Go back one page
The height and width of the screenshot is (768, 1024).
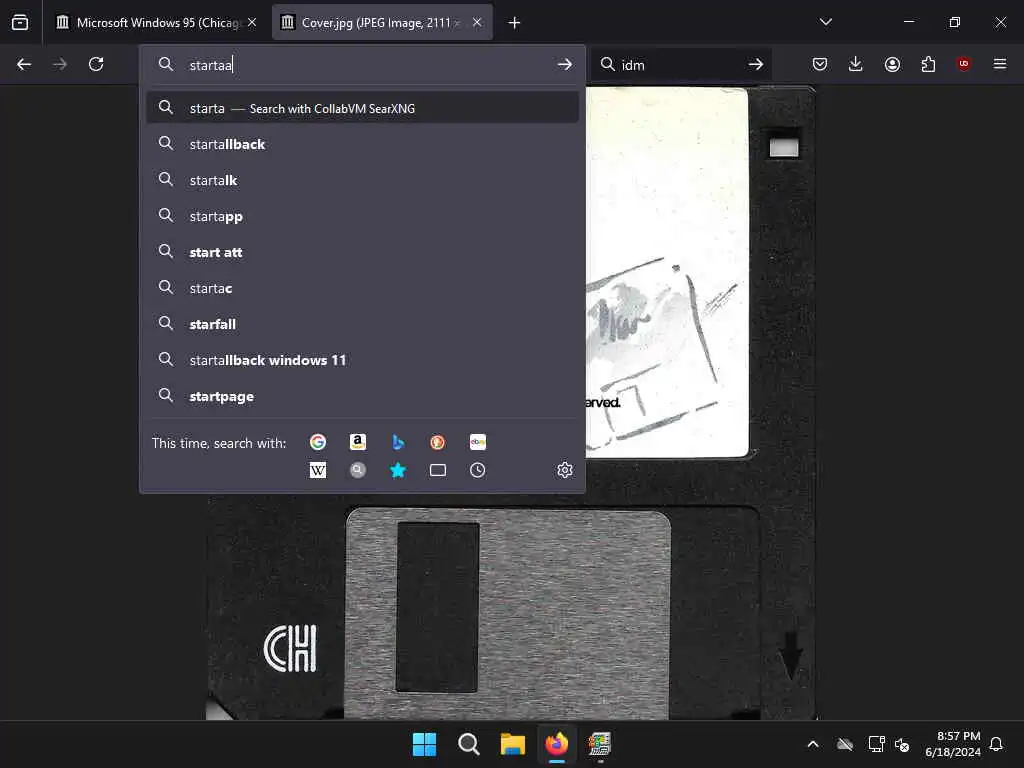pyautogui.click(x=24, y=64)
